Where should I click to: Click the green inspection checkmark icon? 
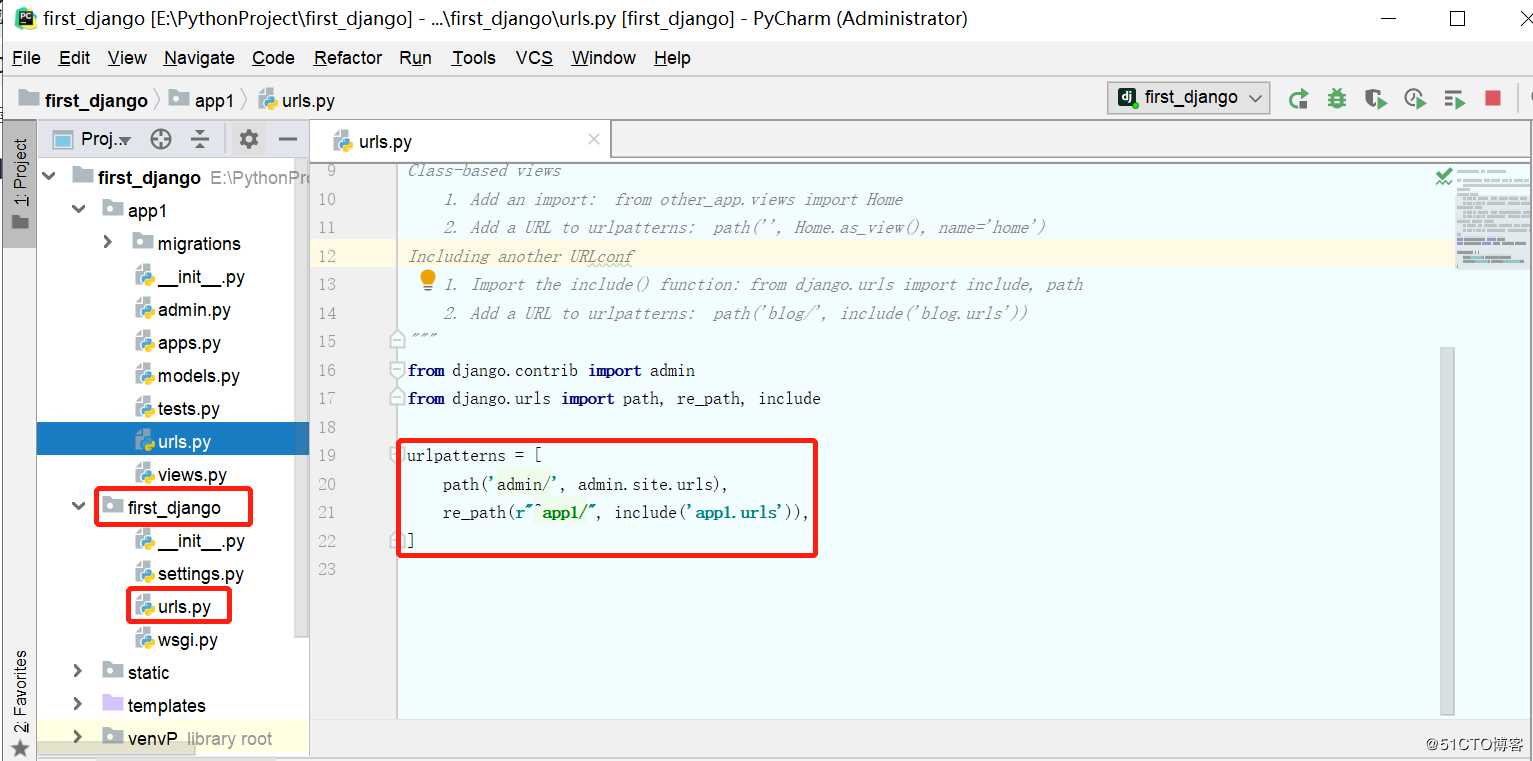(1444, 177)
